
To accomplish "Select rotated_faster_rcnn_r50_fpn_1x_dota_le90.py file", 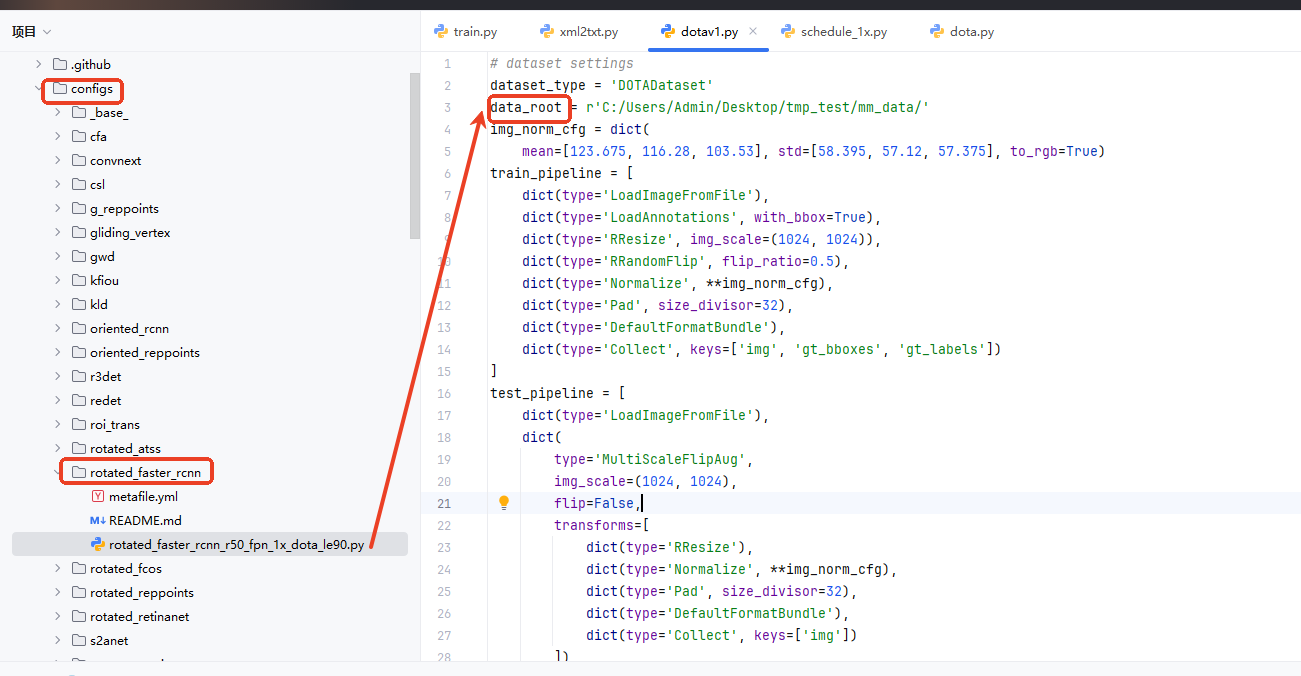I will (x=210, y=544).
